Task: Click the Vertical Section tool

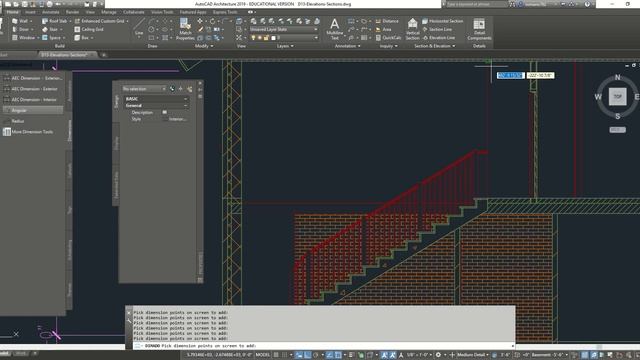Action: (x=412, y=29)
